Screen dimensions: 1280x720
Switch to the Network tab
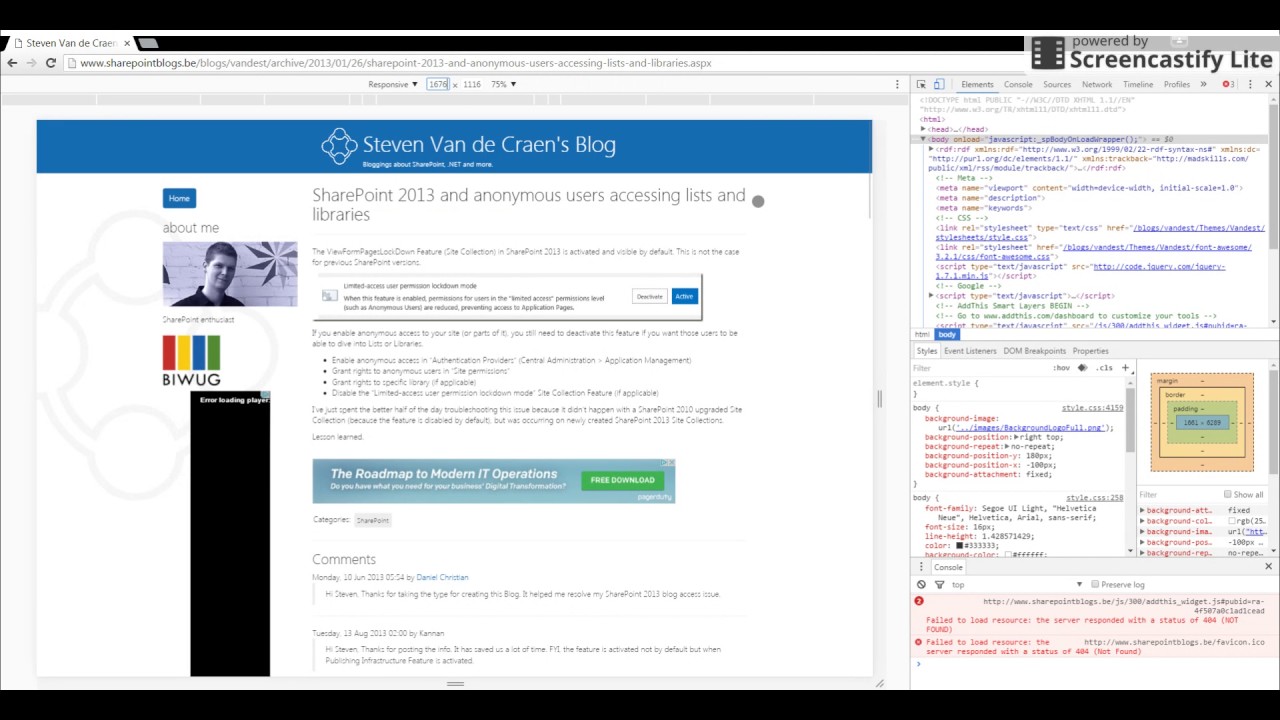[x=1097, y=85]
